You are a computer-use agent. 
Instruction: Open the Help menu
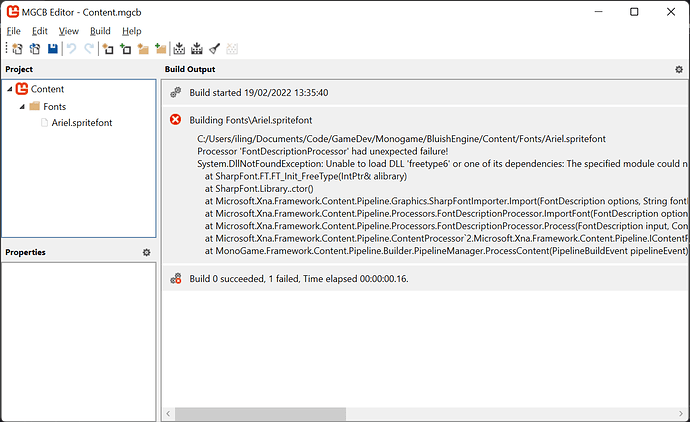(132, 31)
